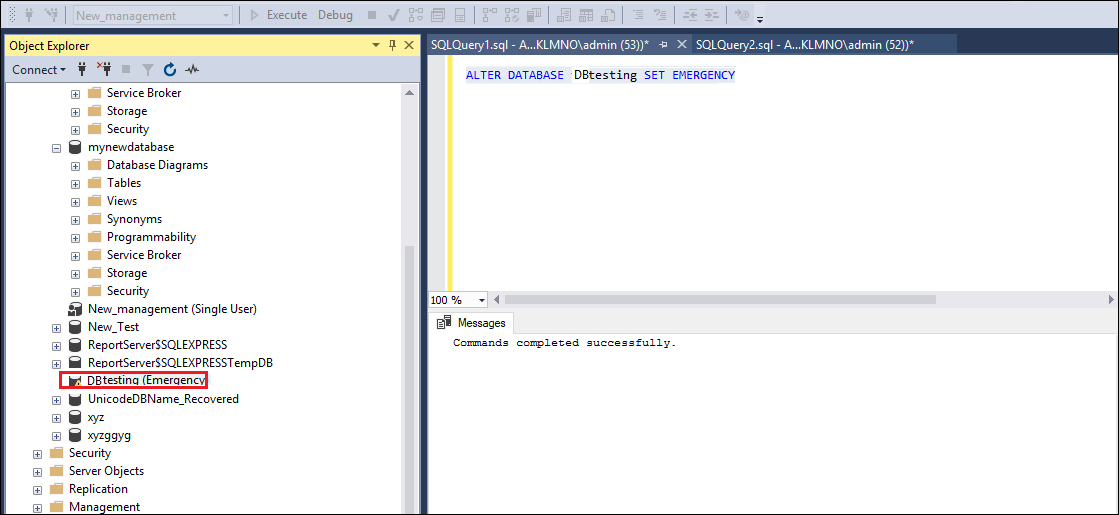
Task: Click the Object Explorer Filter funnel icon
Action: (148, 69)
